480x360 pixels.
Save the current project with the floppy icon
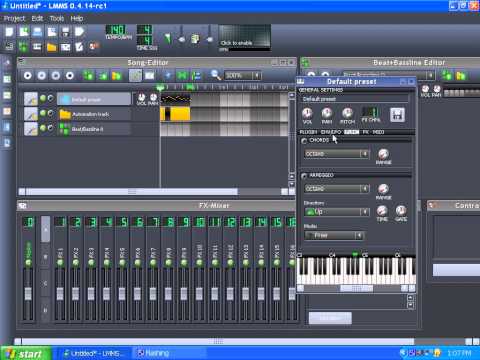(x=66, y=32)
